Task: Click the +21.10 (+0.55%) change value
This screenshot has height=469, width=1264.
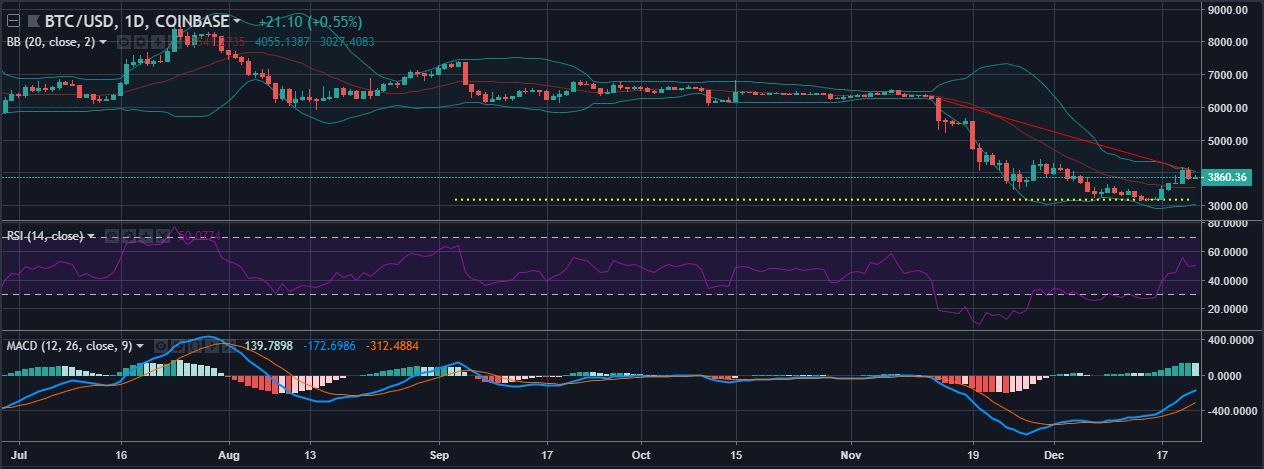Action: pyautogui.click(x=310, y=20)
